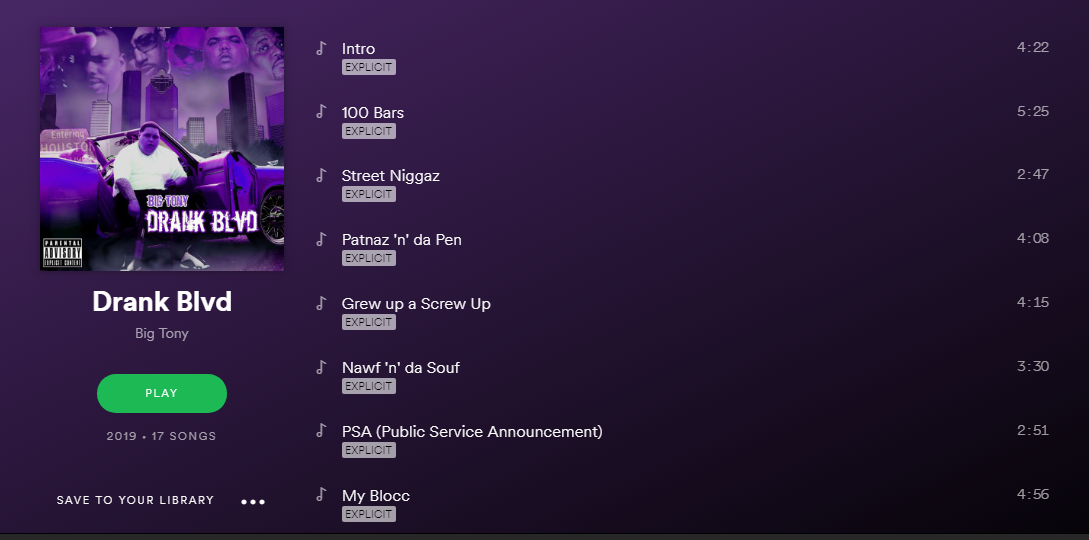This screenshot has height=540, width=1089.
Task: Click the music note icon beside My Blocc
Action: [x=321, y=495]
